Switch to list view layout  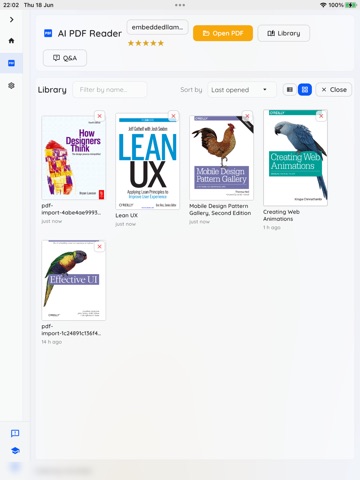[290, 90]
